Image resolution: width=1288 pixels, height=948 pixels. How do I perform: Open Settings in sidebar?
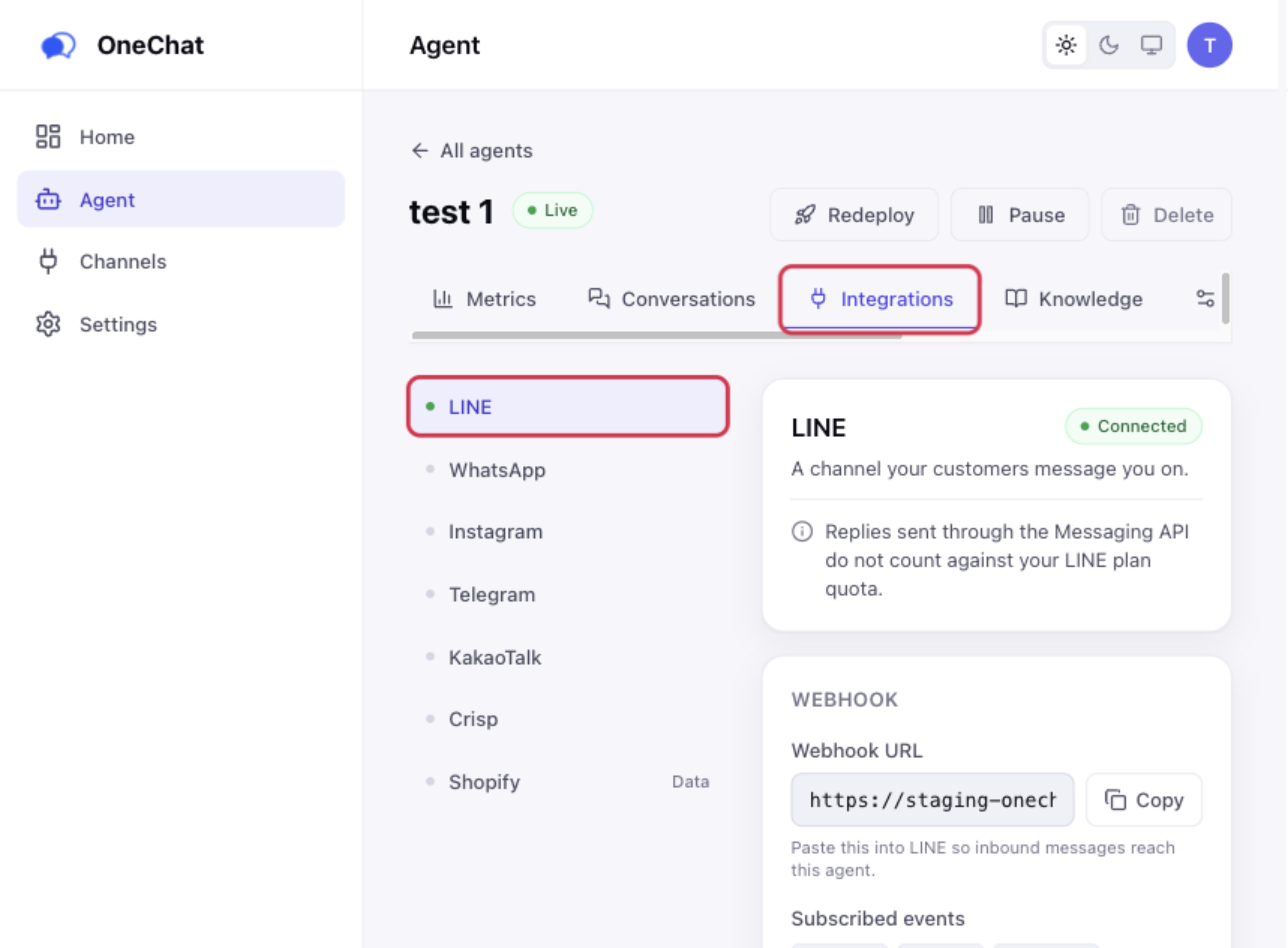(x=181, y=324)
